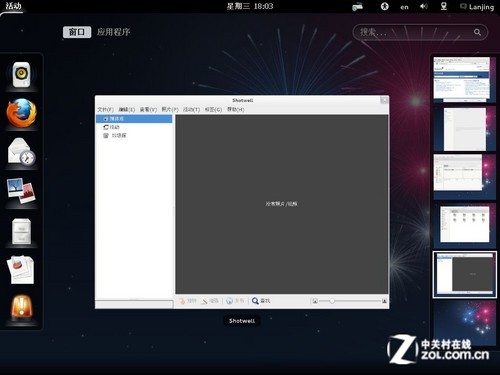Switch to the first workspace with browser
500x375 pixels.
pyautogui.click(x=464, y=80)
